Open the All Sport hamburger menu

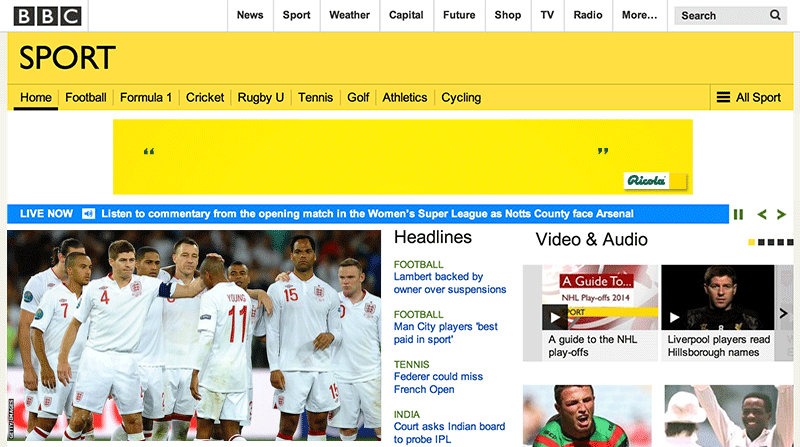[748, 97]
